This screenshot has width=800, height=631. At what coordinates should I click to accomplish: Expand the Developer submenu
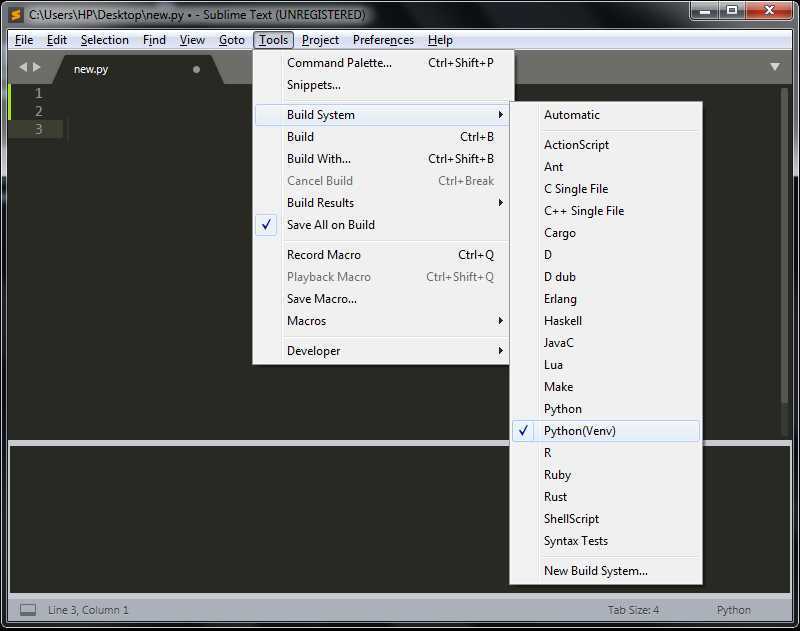(x=381, y=351)
